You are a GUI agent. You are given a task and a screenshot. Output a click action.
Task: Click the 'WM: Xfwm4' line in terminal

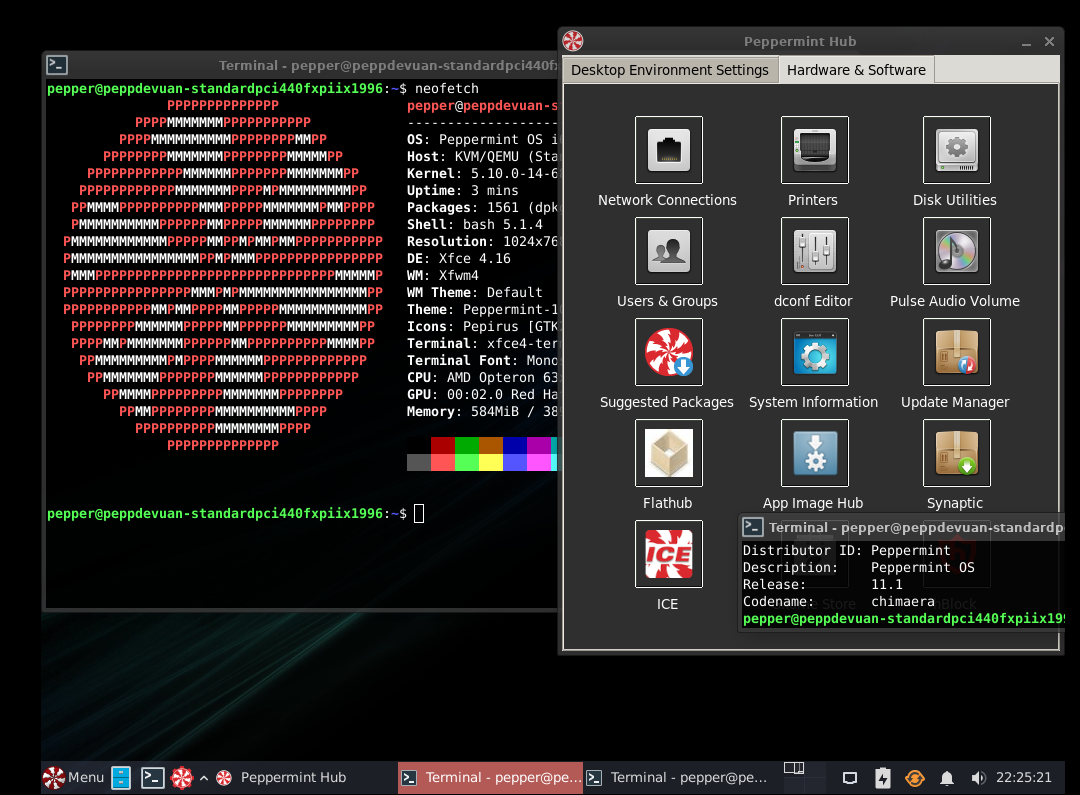(x=442, y=276)
